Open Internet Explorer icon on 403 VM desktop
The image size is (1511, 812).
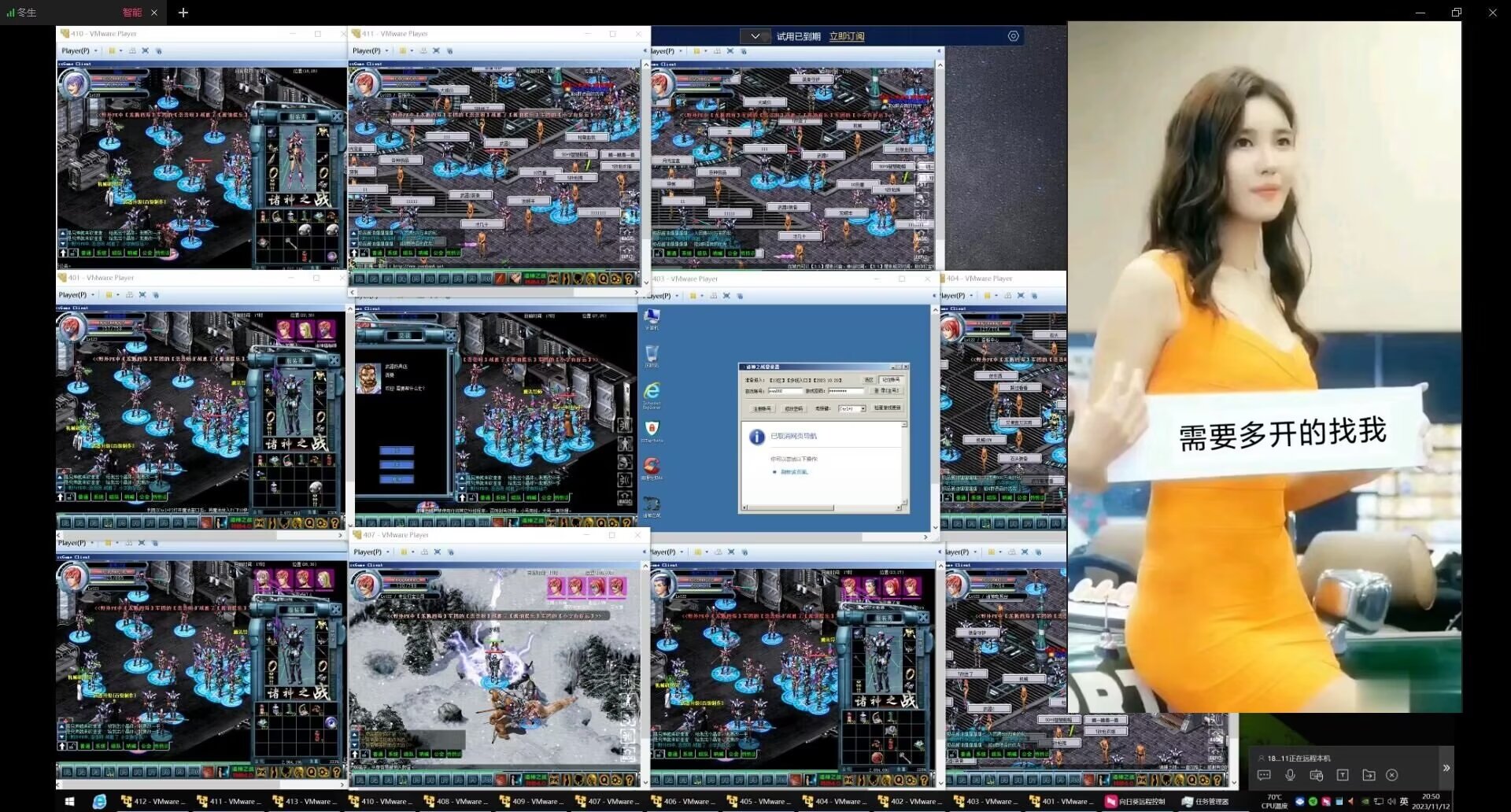pyautogui.click(x=652, y=393)
